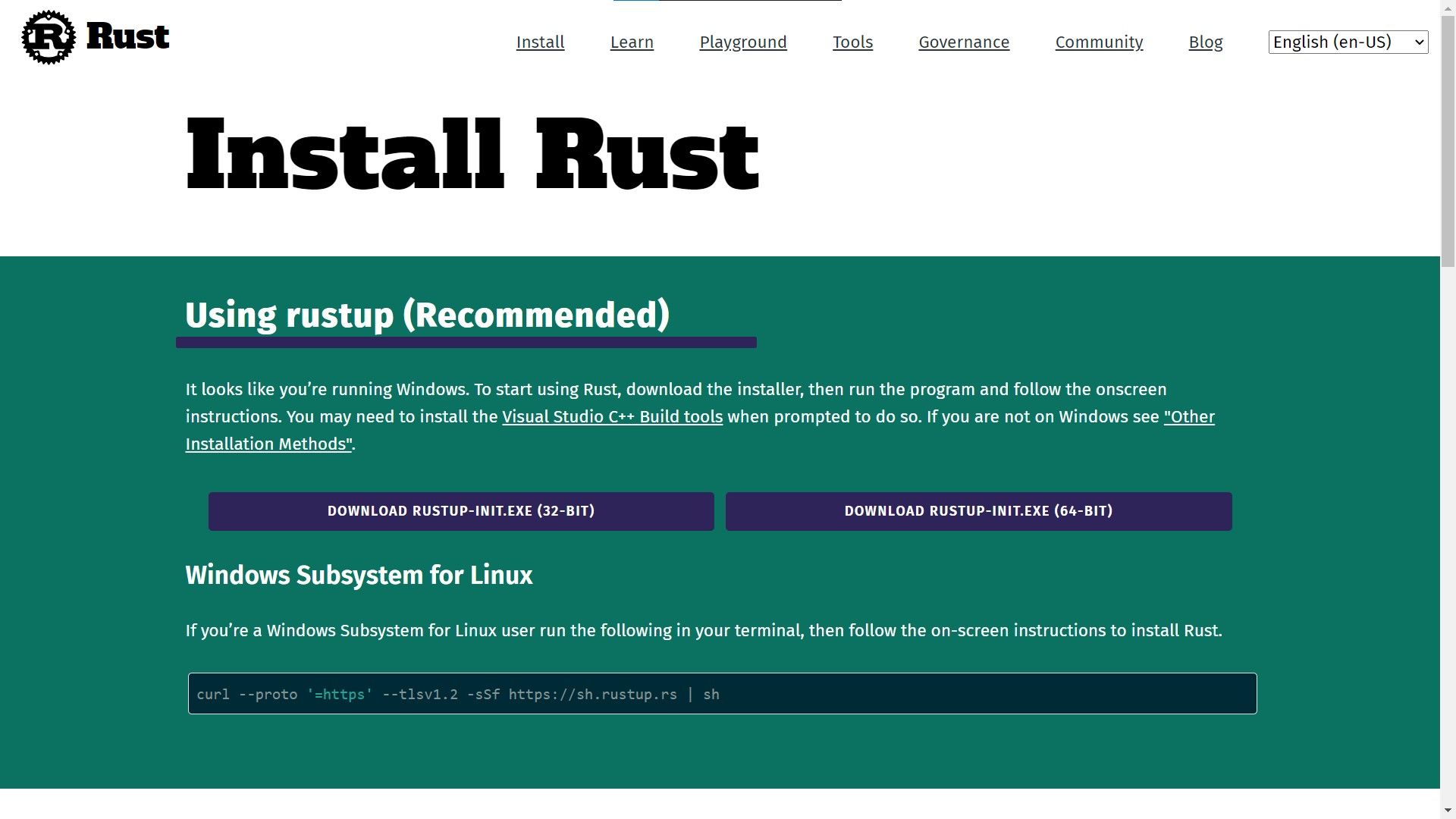Screen dimensions: 1456x819
Task: Download rustup-init.exe 64-bit installer
Action: (978, 511)
